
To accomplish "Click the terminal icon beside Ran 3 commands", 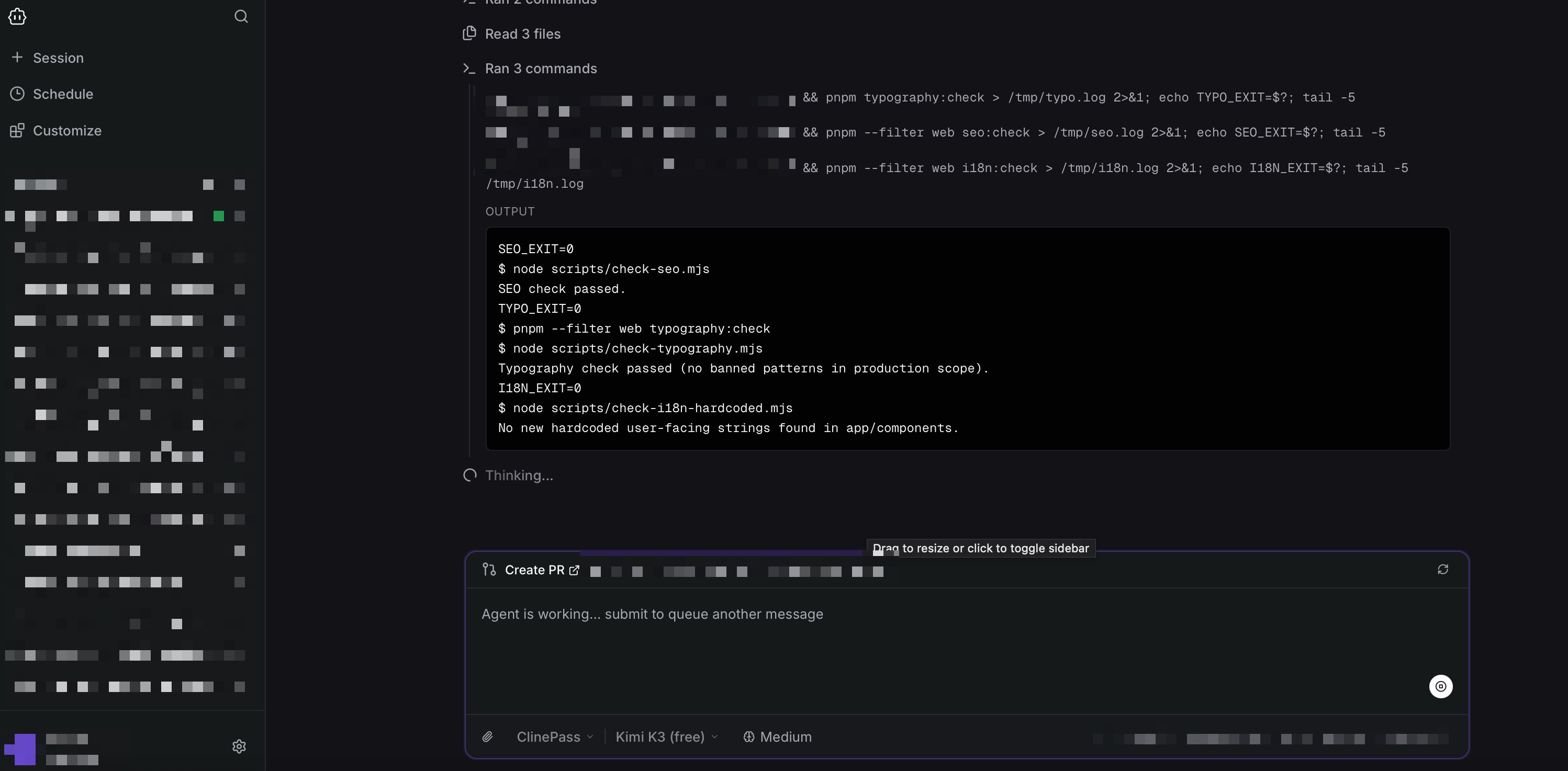I will tap(469, 69).
